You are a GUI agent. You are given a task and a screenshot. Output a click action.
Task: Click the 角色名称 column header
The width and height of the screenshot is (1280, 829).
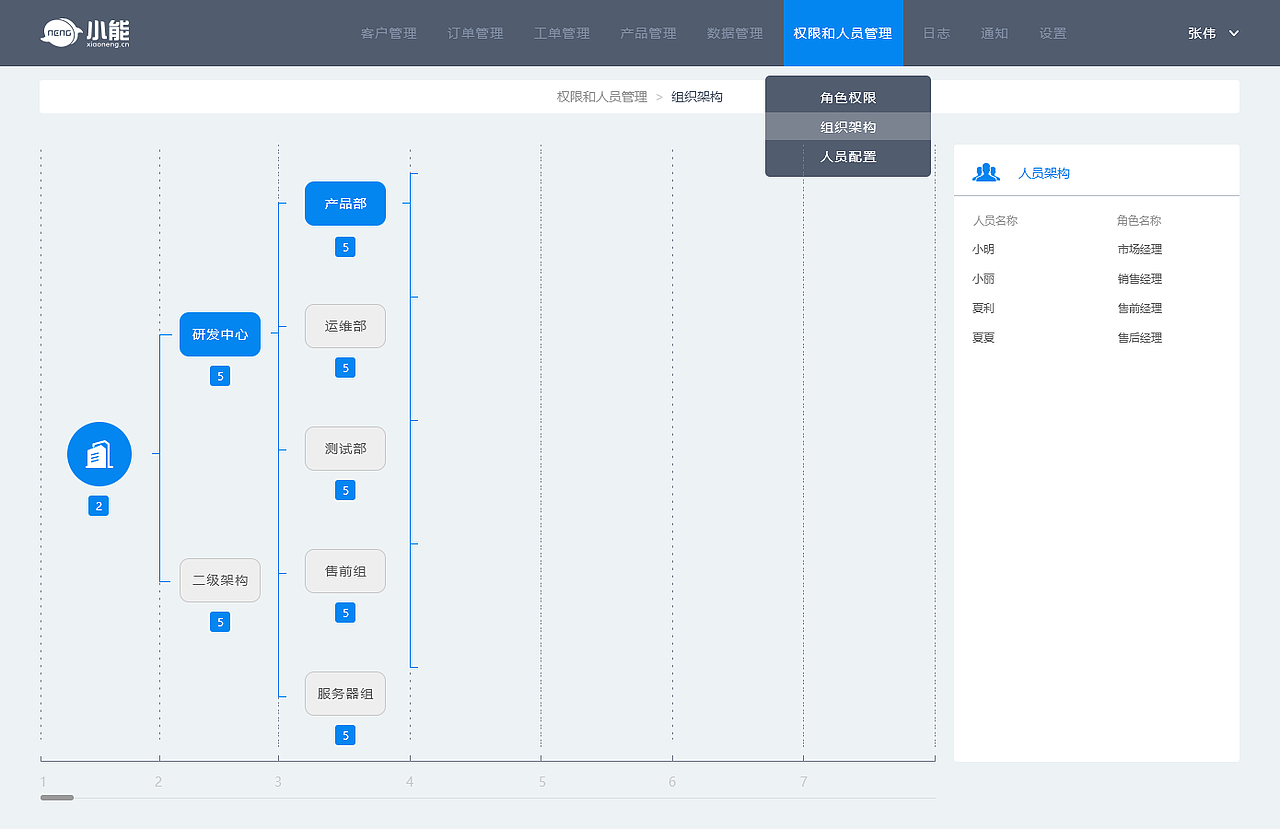coord(1139,220)
